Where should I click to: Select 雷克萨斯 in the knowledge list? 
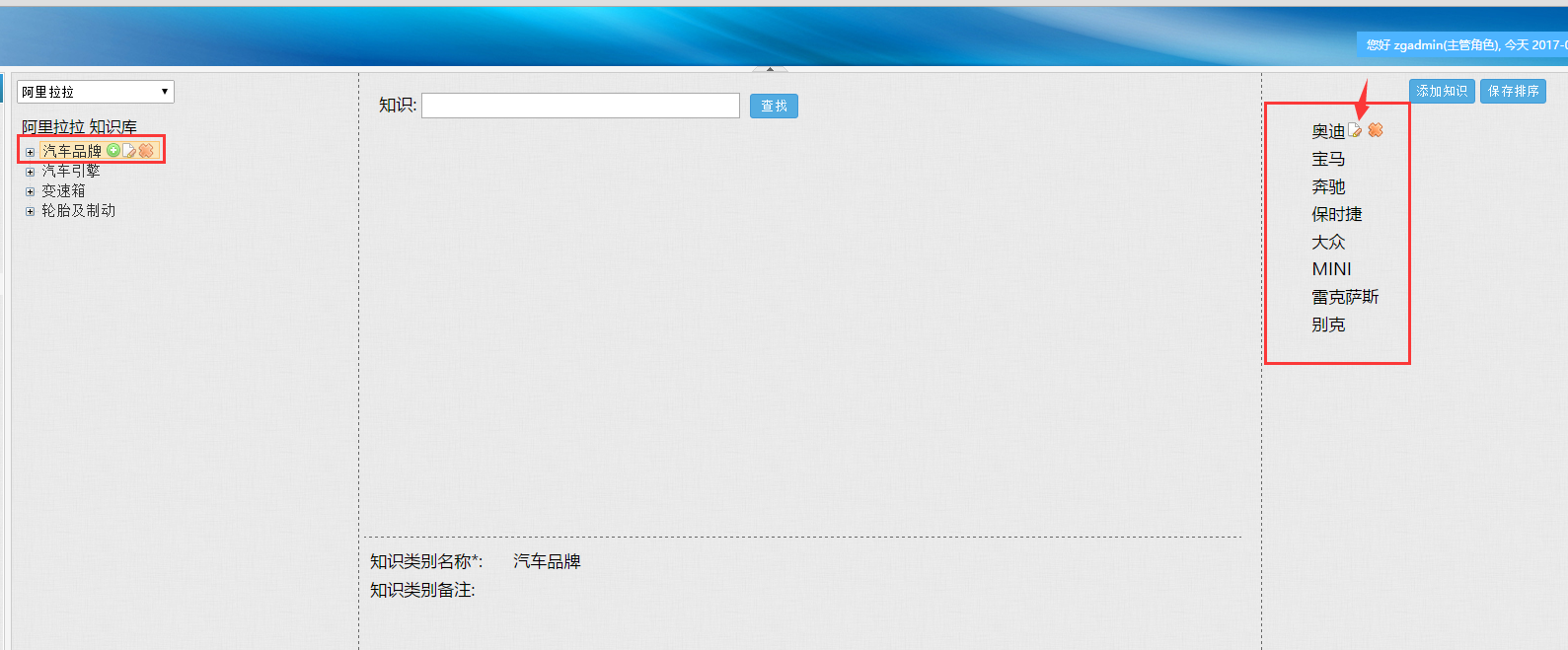tap(1345, 297)
